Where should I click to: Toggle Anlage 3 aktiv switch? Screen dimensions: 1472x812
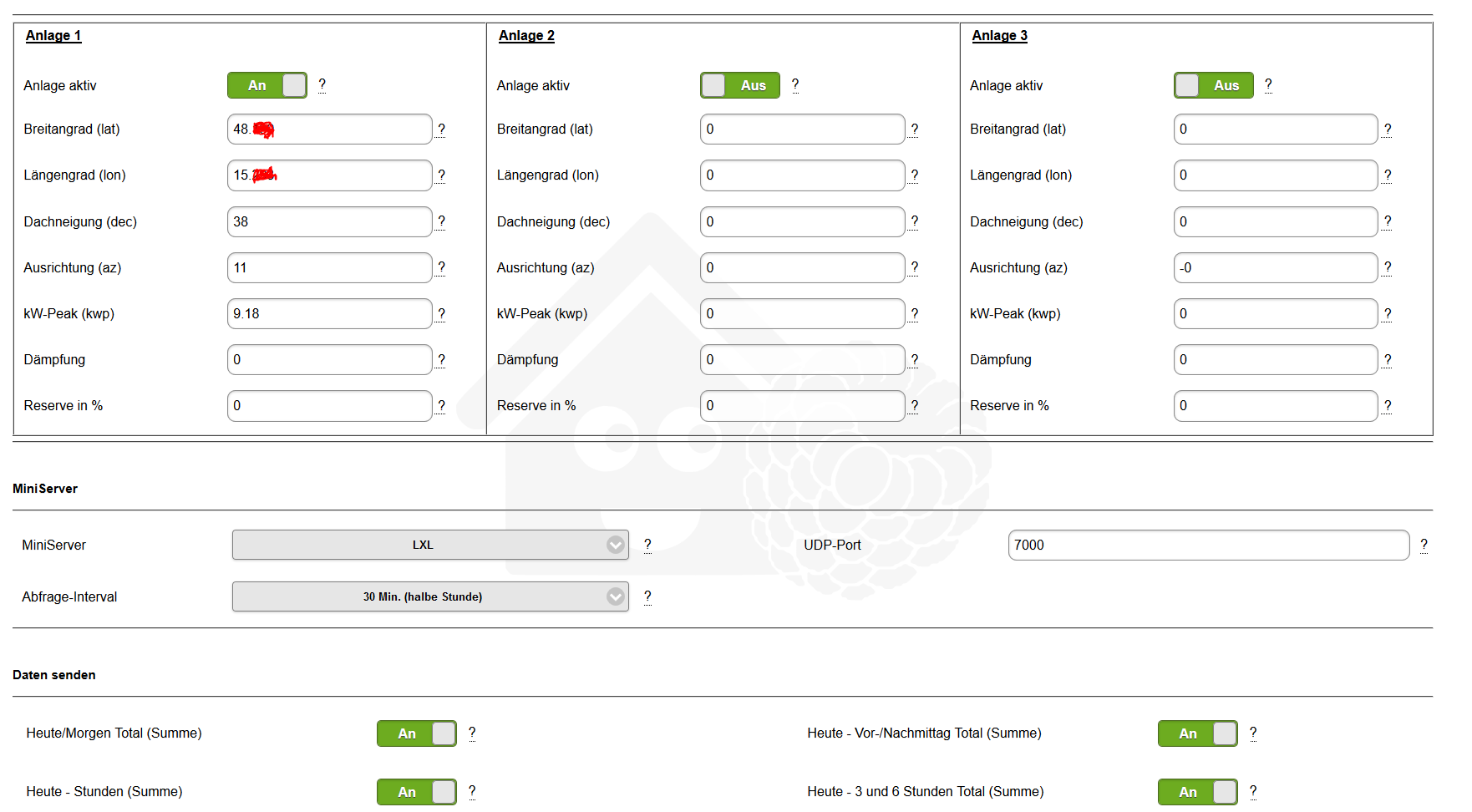click(x=1214, y=85)
